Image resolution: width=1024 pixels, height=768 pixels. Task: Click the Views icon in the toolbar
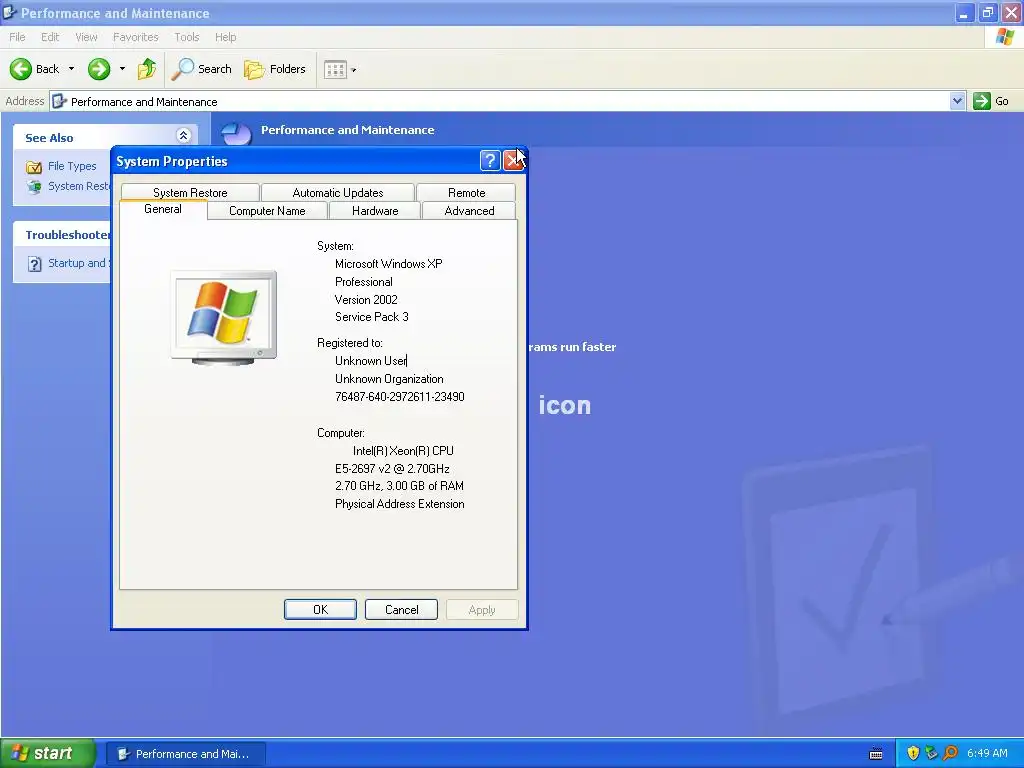(x=335, y=69)
